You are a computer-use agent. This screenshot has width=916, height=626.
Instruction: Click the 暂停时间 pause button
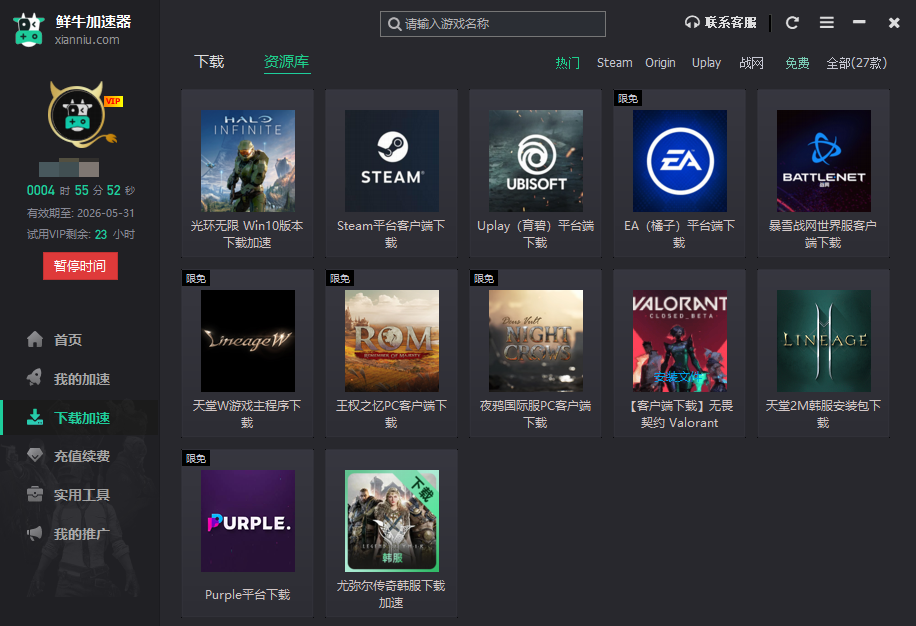pyautogui.click(x=80, y=266)
